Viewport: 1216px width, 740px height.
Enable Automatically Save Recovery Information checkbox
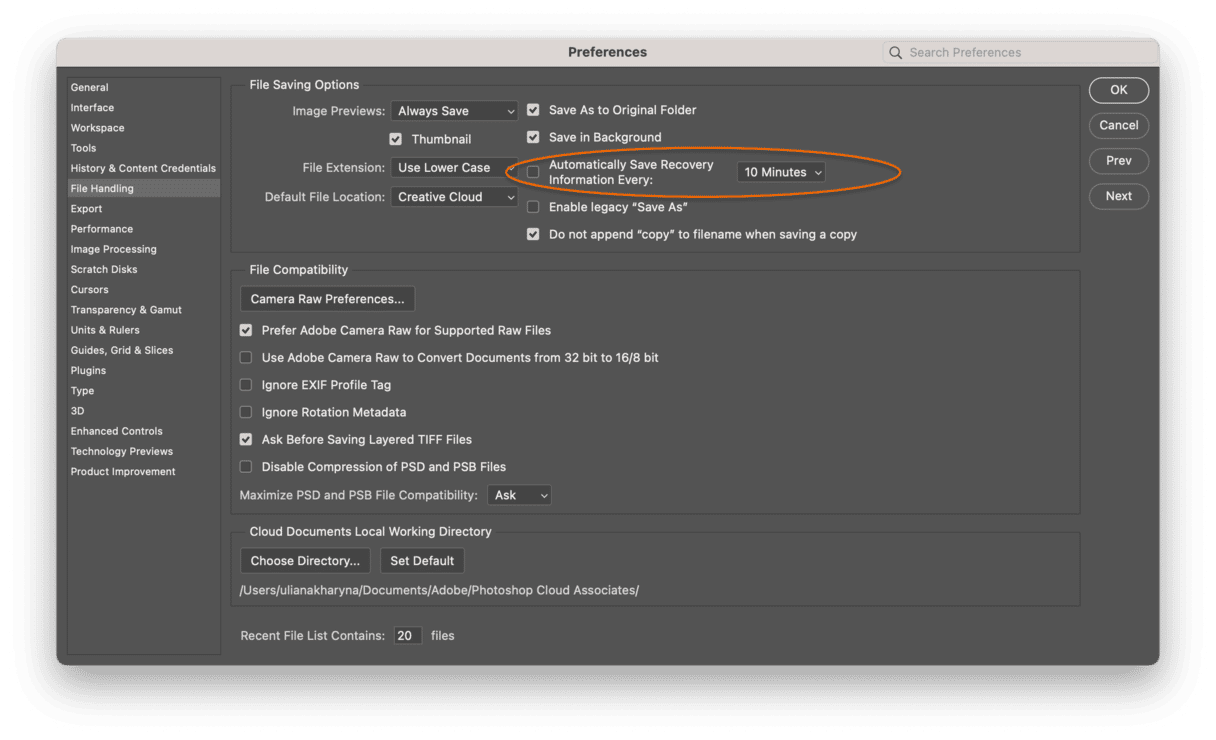(x=533, y=172)
